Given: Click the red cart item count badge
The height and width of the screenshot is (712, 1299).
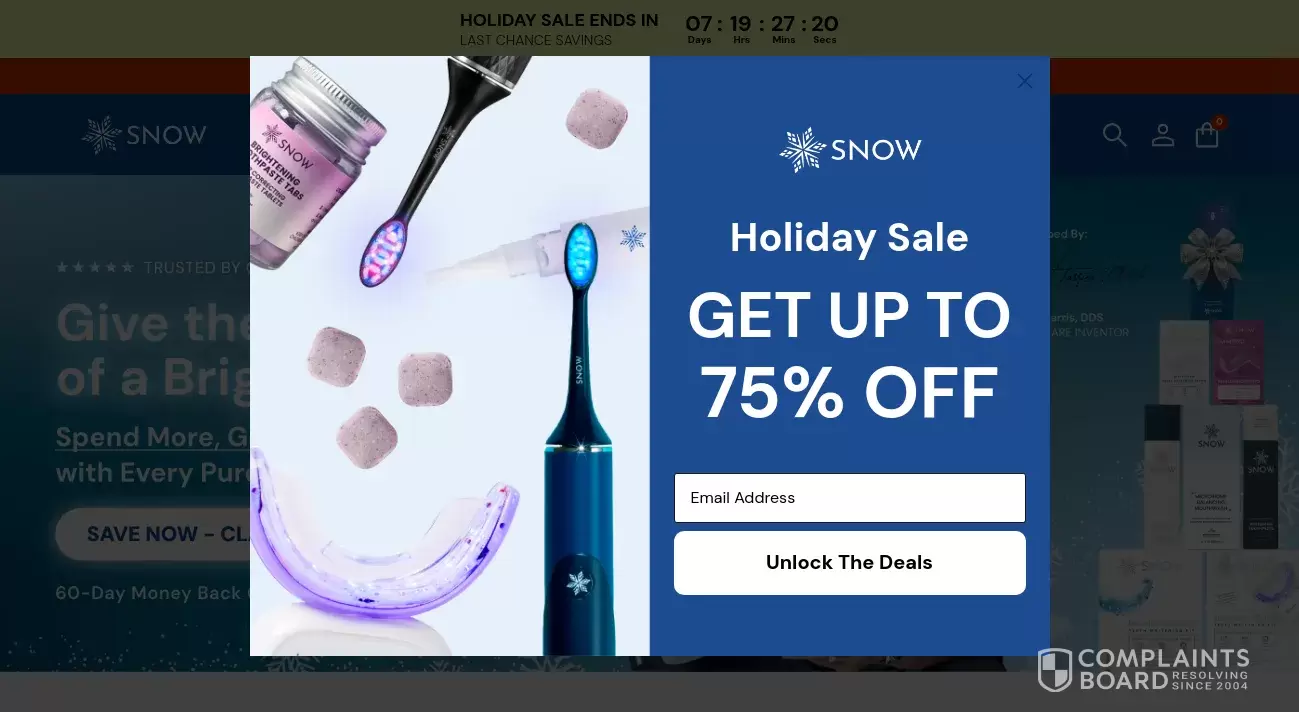Looking at the screenshot, I should [x=1219, y=122].
